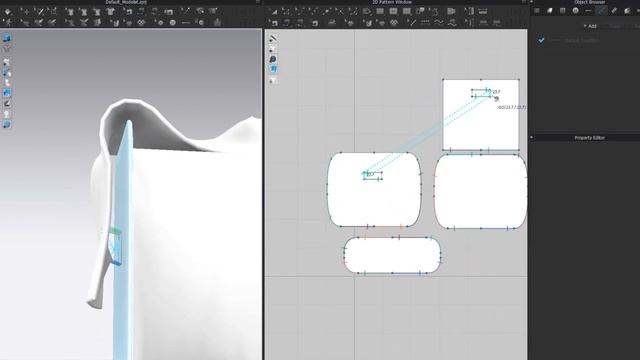Image resolution: width=640 pixels, height=360 pixels.
Task: Uncheck the Default item checkbox in Object Browser
Action: pos(541,40)
